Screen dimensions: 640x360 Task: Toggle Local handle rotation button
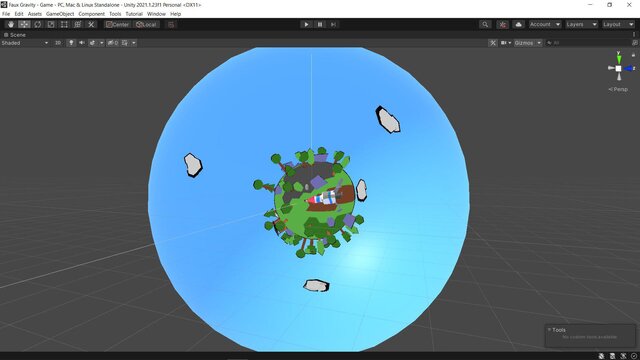[146, 24]
